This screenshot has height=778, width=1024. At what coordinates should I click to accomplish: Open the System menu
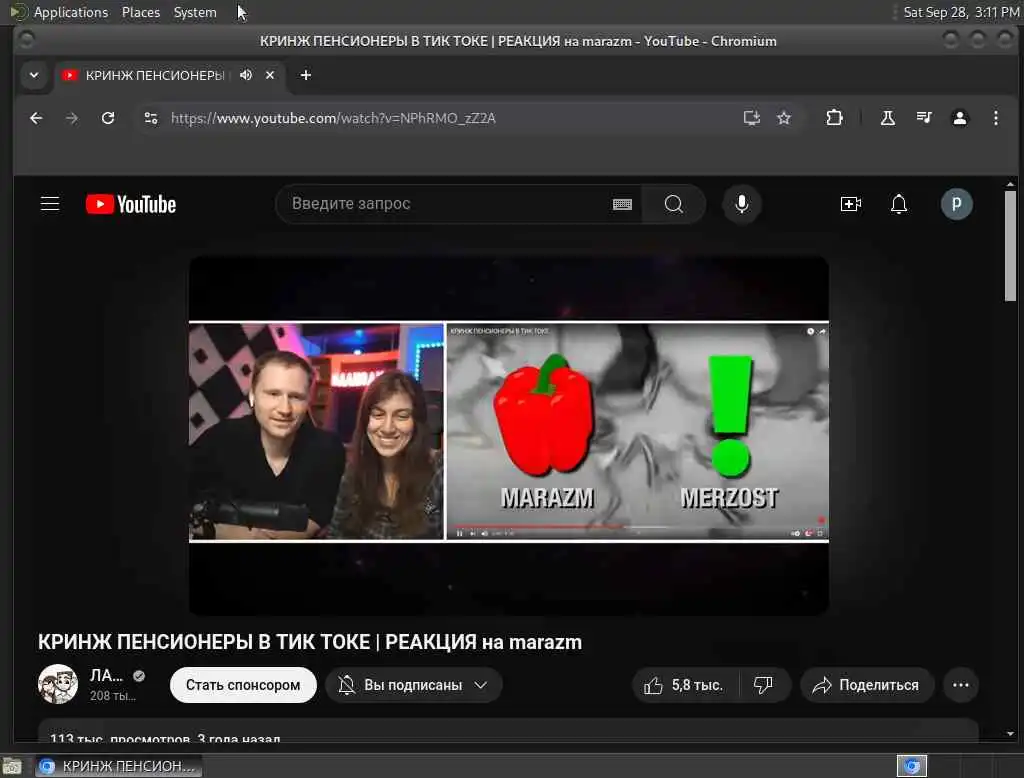(195, 12)
